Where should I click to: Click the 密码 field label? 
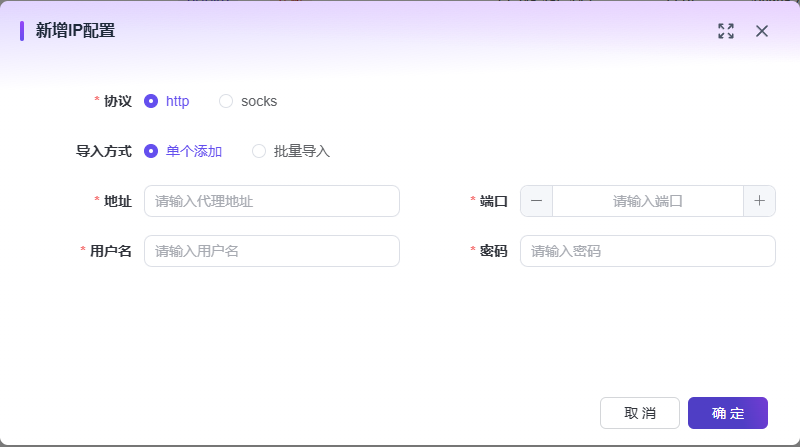494,251
